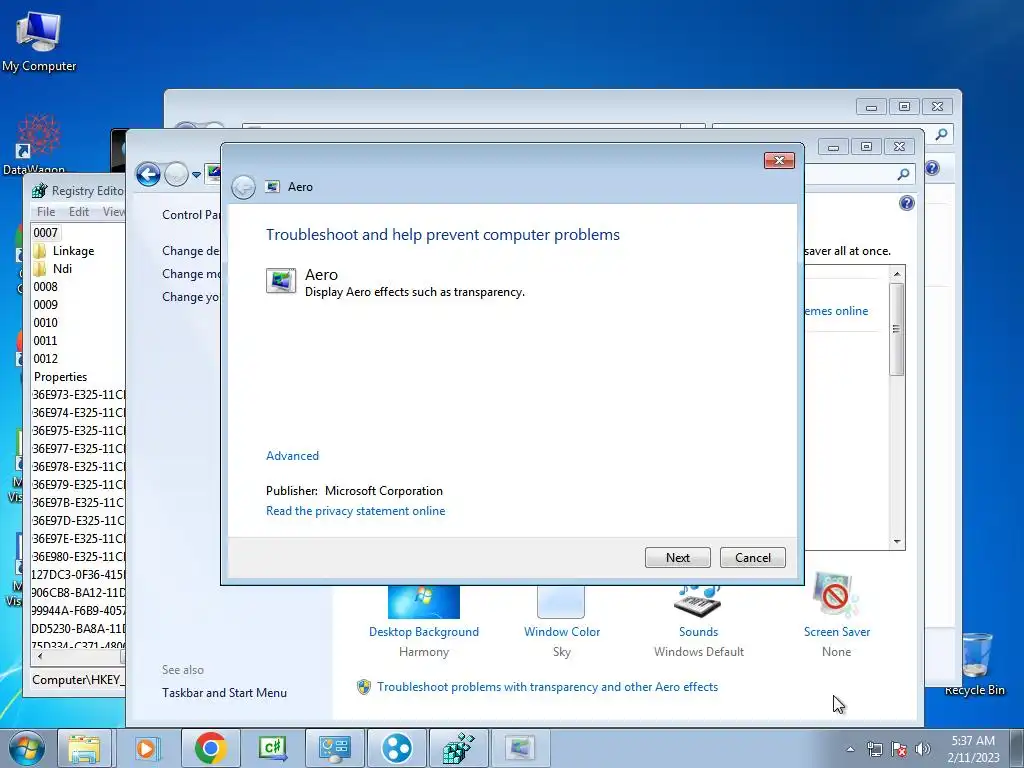The image size is (1024, 768).
Task: Select registry key 0012
Action: click(x=45, y=359)
